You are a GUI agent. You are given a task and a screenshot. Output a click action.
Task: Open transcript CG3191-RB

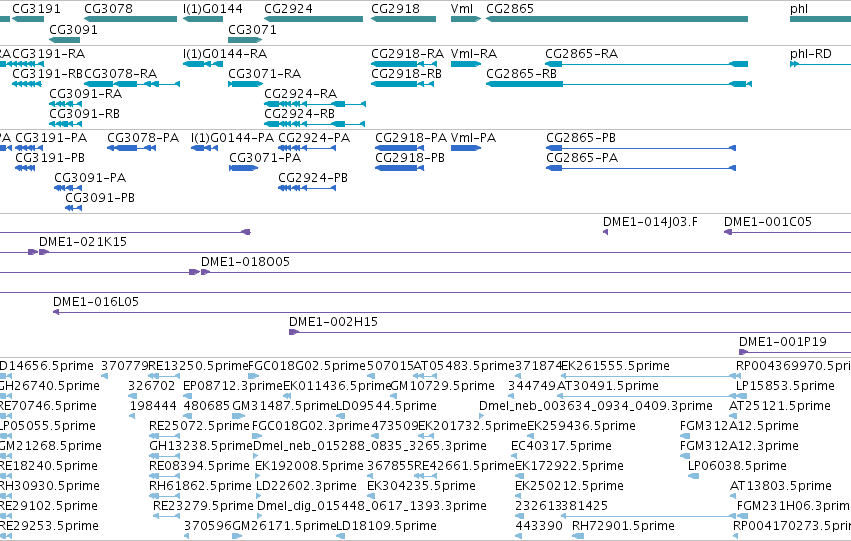pyautogui.click(x=27, y=84)
